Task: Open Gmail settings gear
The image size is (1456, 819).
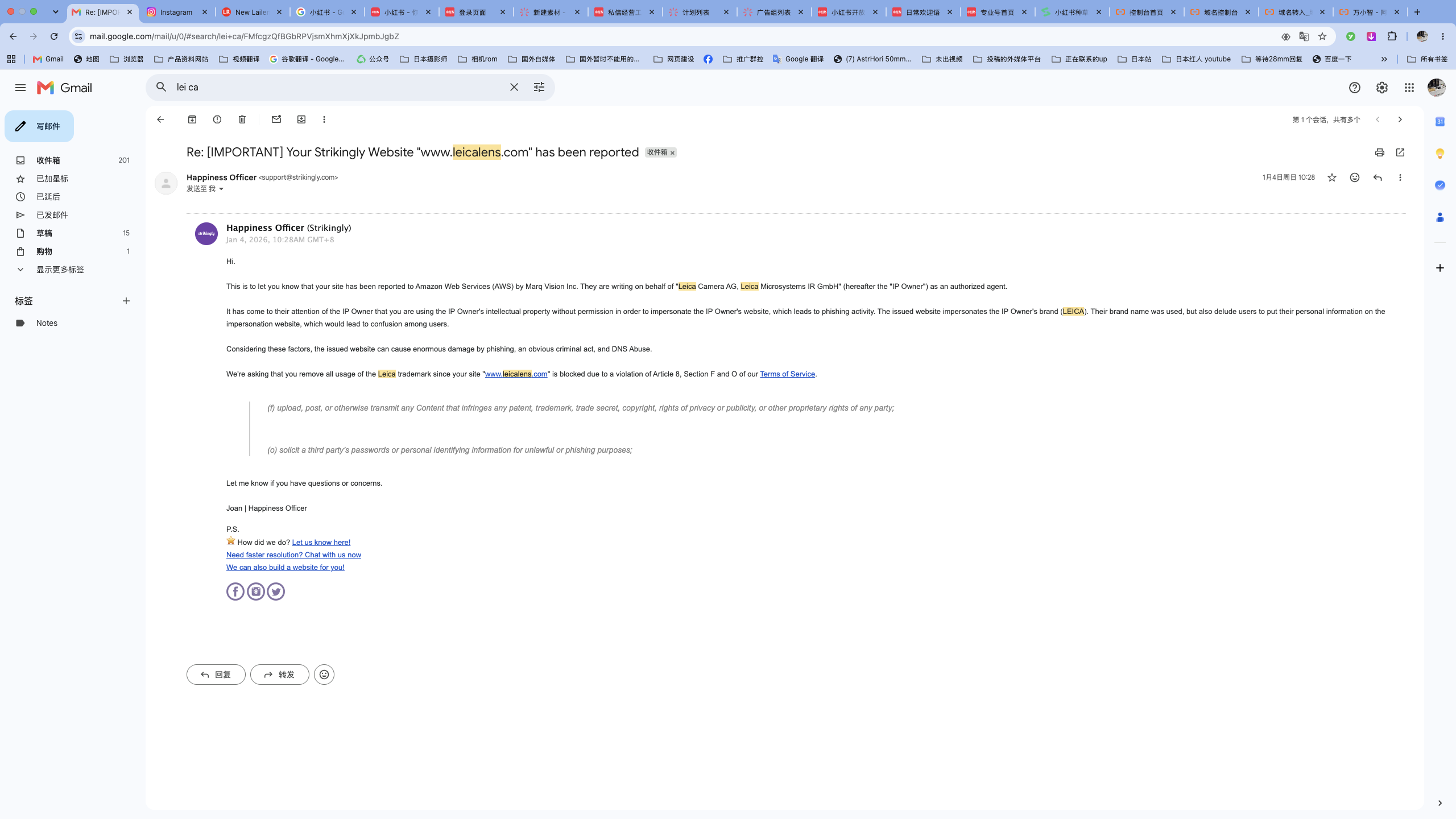Action: [x=1382, y=88]
